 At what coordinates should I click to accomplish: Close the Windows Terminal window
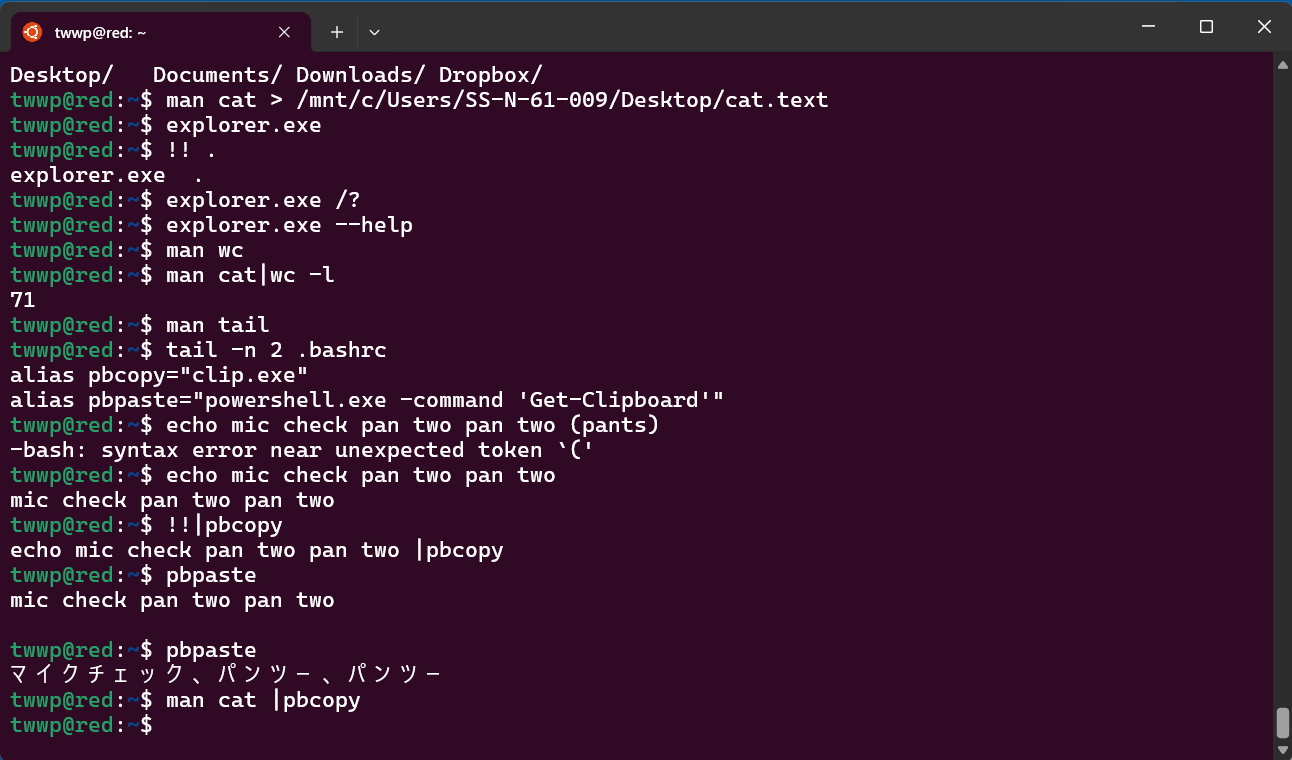(x=1264, y=27)
